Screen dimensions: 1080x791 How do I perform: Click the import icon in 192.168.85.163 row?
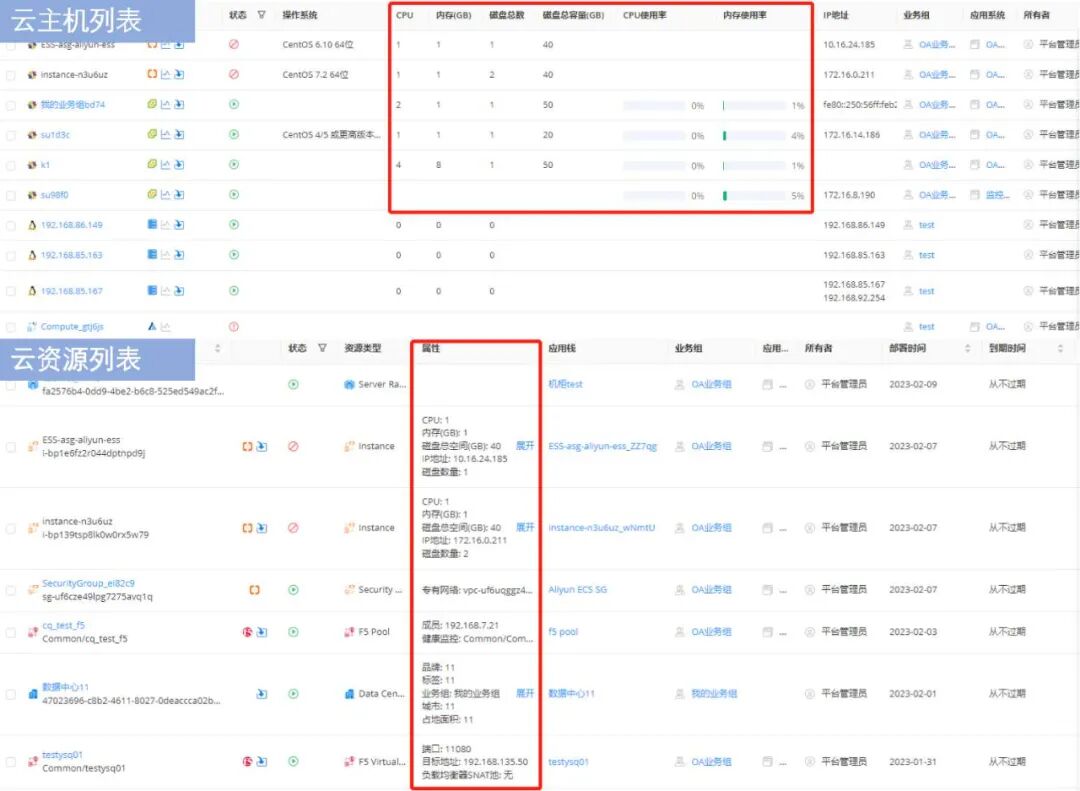point(179,255)
